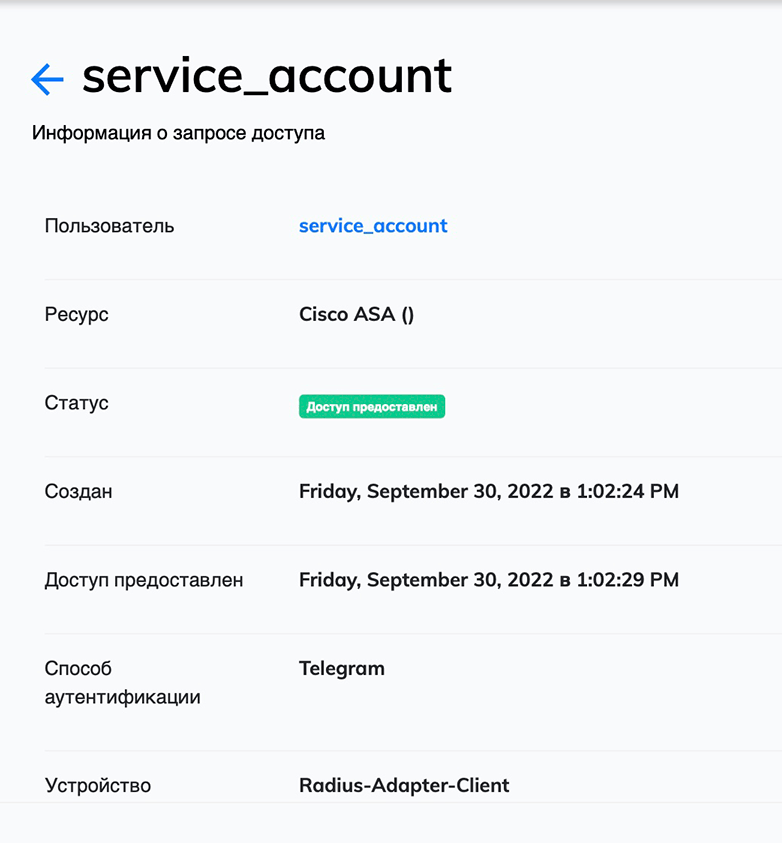Select the created timestamp ending 1:02:24 PM
782x843 pixels.
point(488,492)
